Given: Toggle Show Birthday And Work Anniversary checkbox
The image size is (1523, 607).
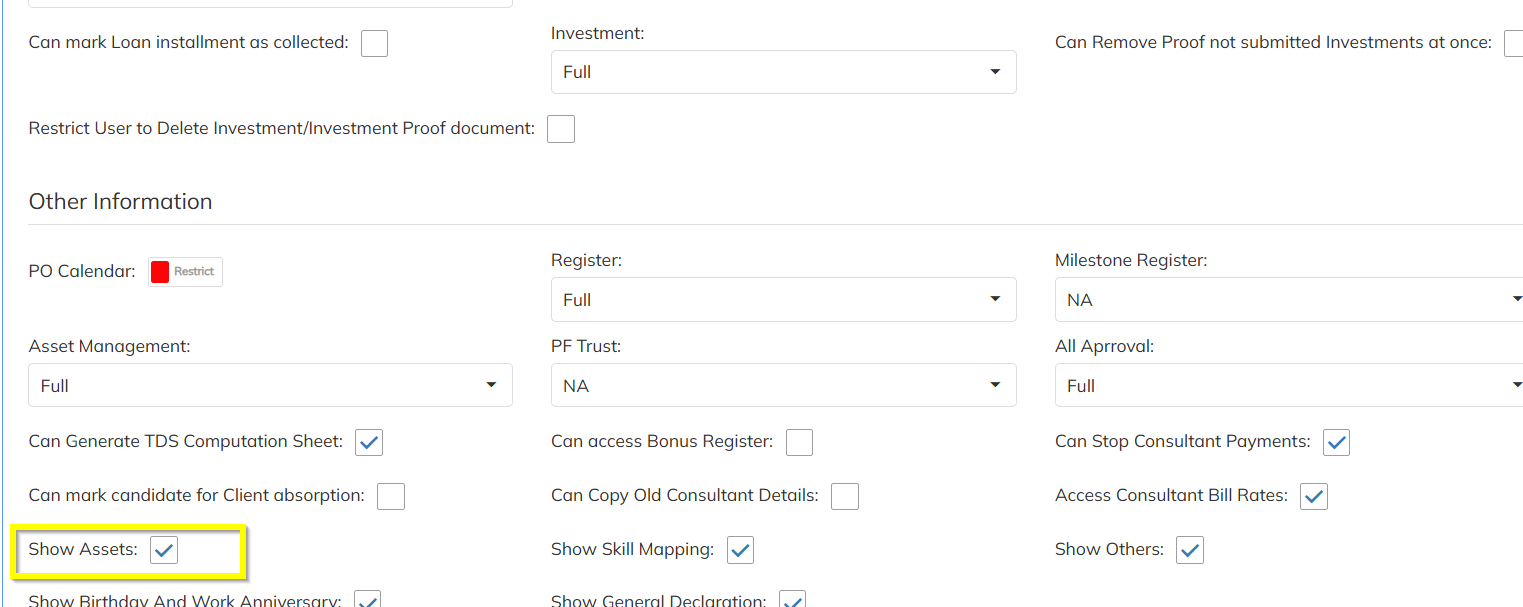Looking at the screenshot, I should click(368, 601).
